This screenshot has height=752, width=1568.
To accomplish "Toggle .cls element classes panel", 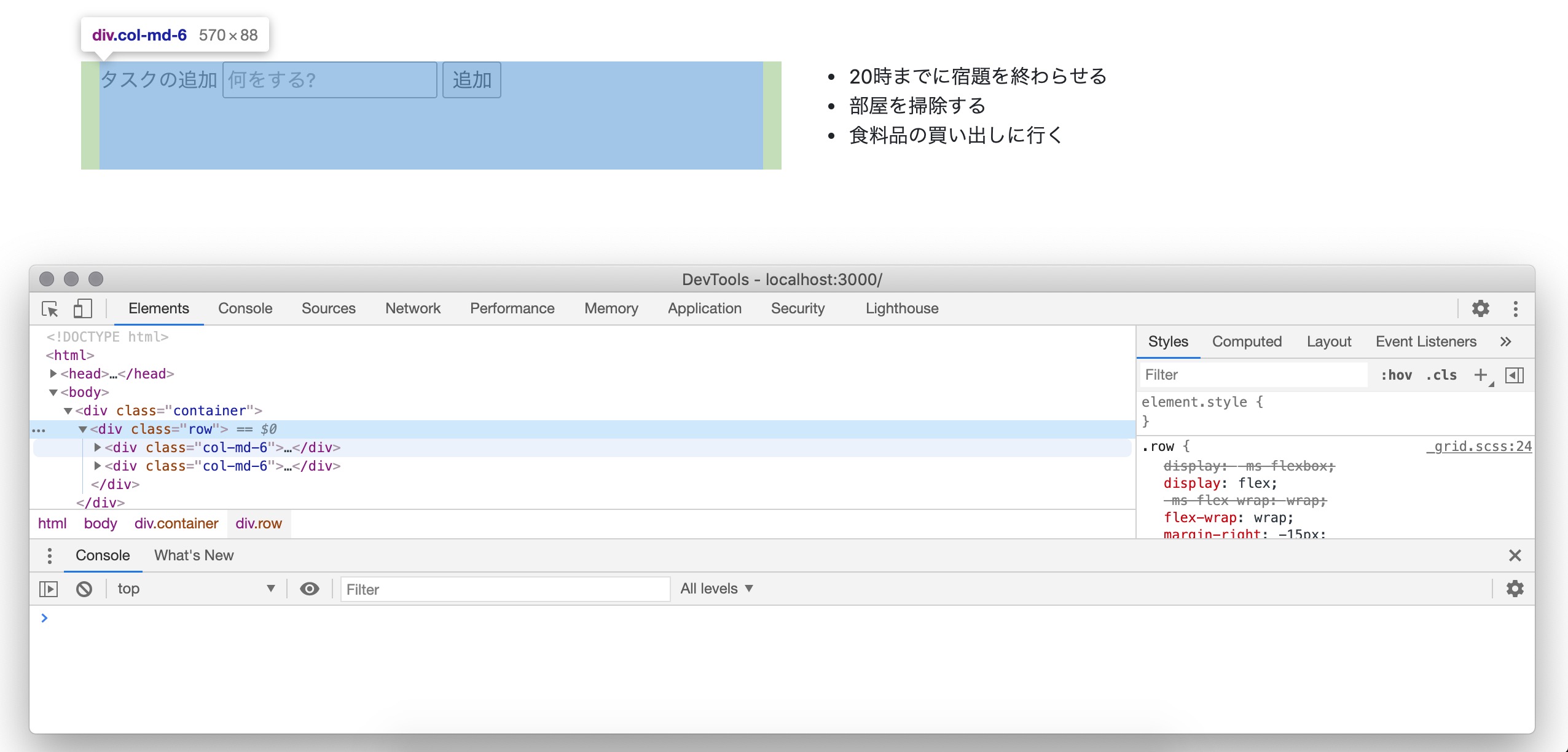I will (x=1441, y=375).
